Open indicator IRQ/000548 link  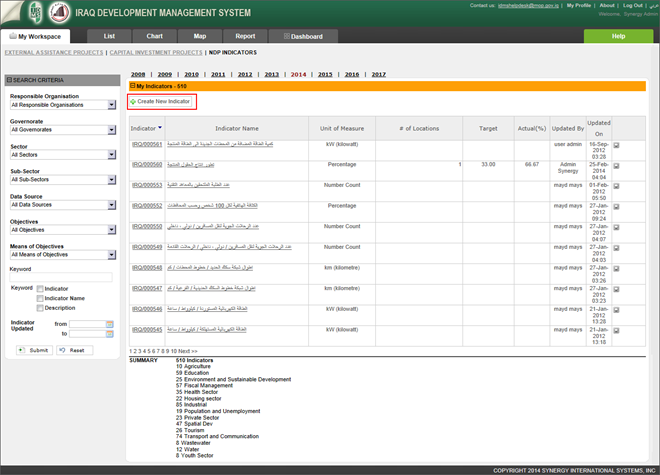[x=147, y=268]
